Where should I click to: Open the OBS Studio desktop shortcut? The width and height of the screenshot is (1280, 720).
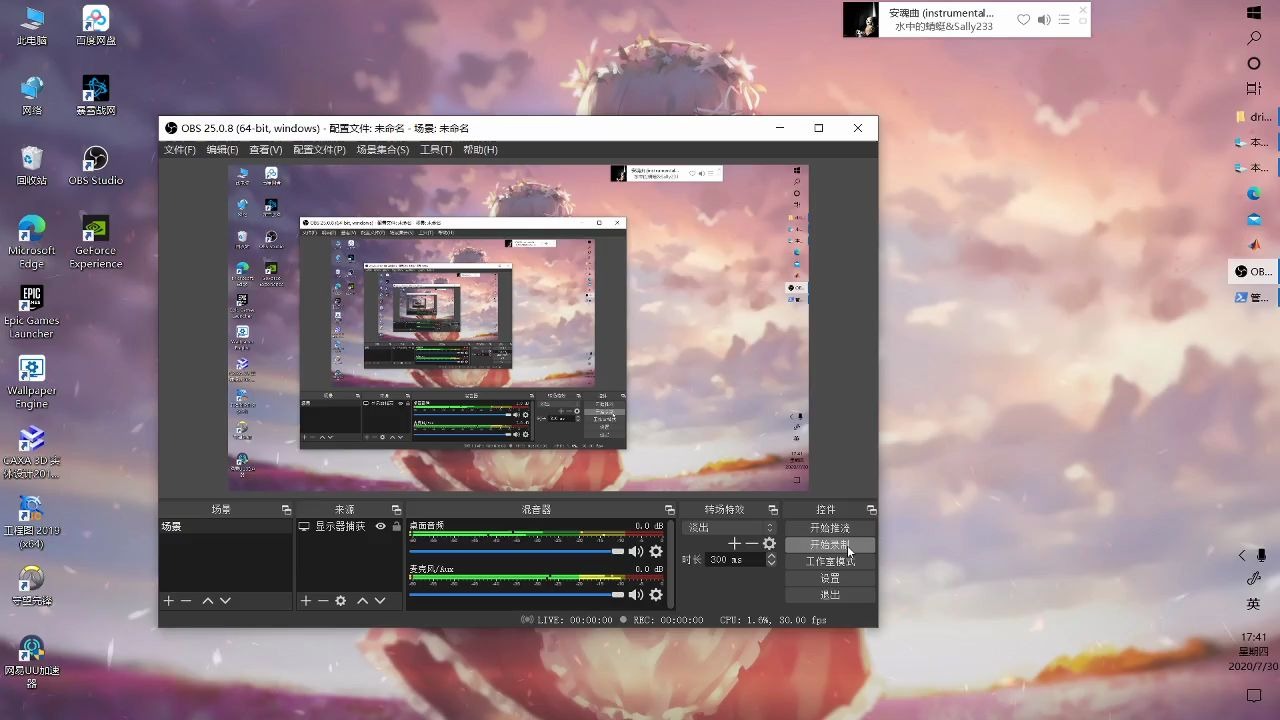[x=96, y=166]
